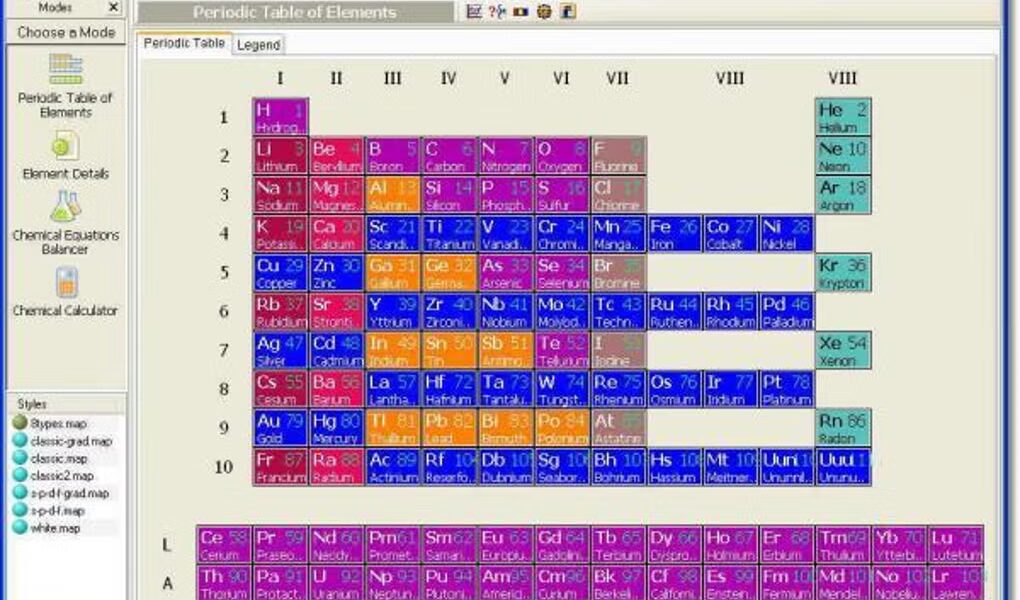Launch the Chemical Equations Balancer

tap(65, 208)
